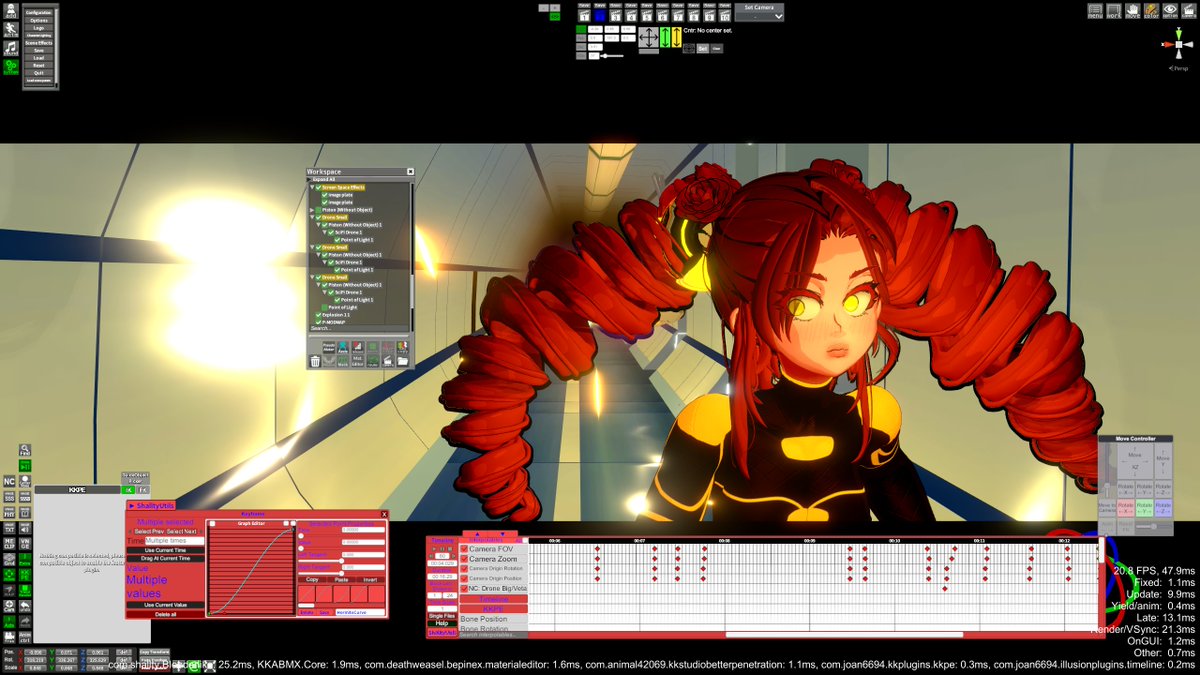Image resolution: width=1200 pixels, height=675 pixels.
Task: Click the NC icon in left toolbar
Action: tap(9, 481)
